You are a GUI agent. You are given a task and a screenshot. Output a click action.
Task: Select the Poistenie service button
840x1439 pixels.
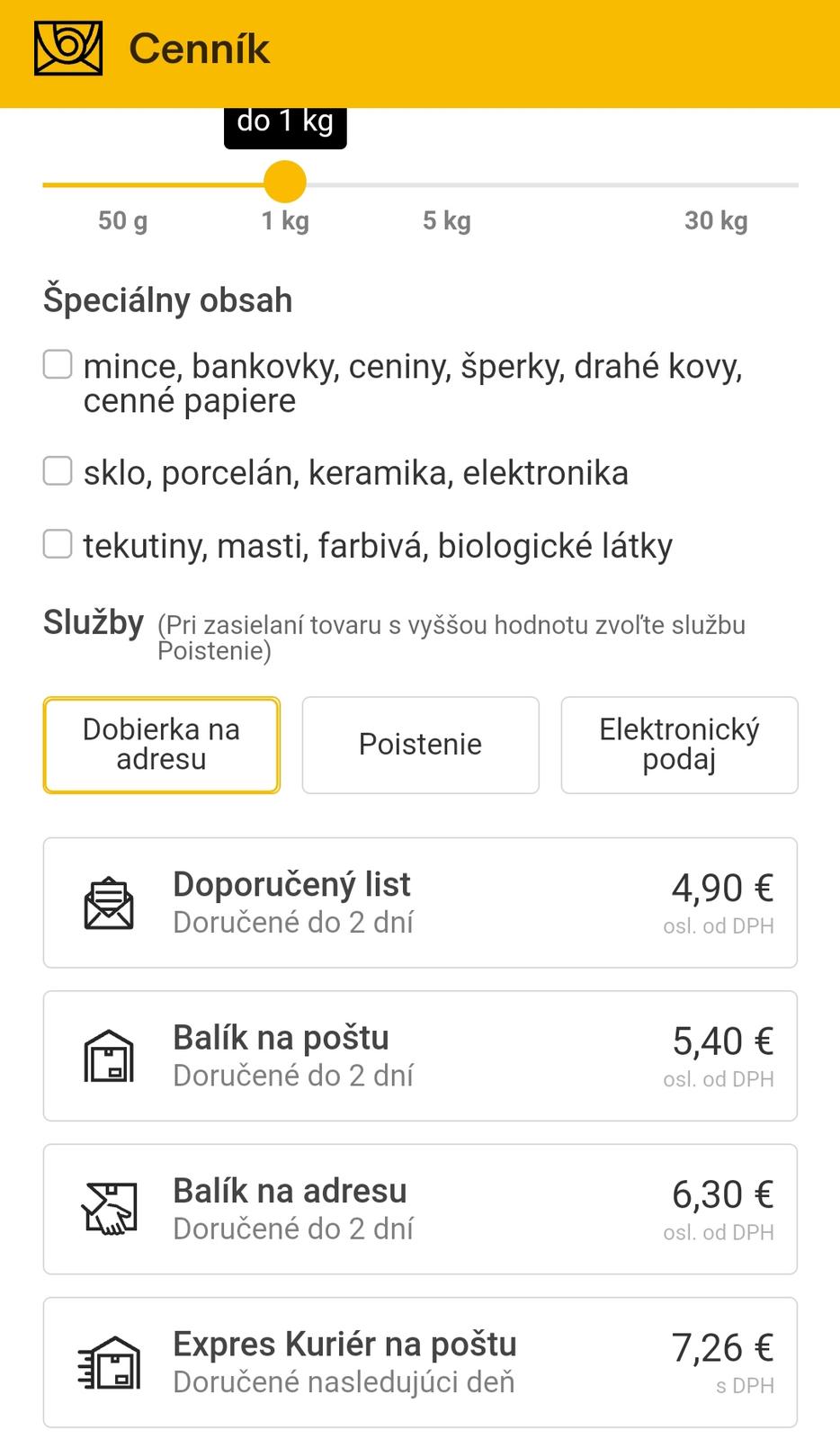[420, 745]
